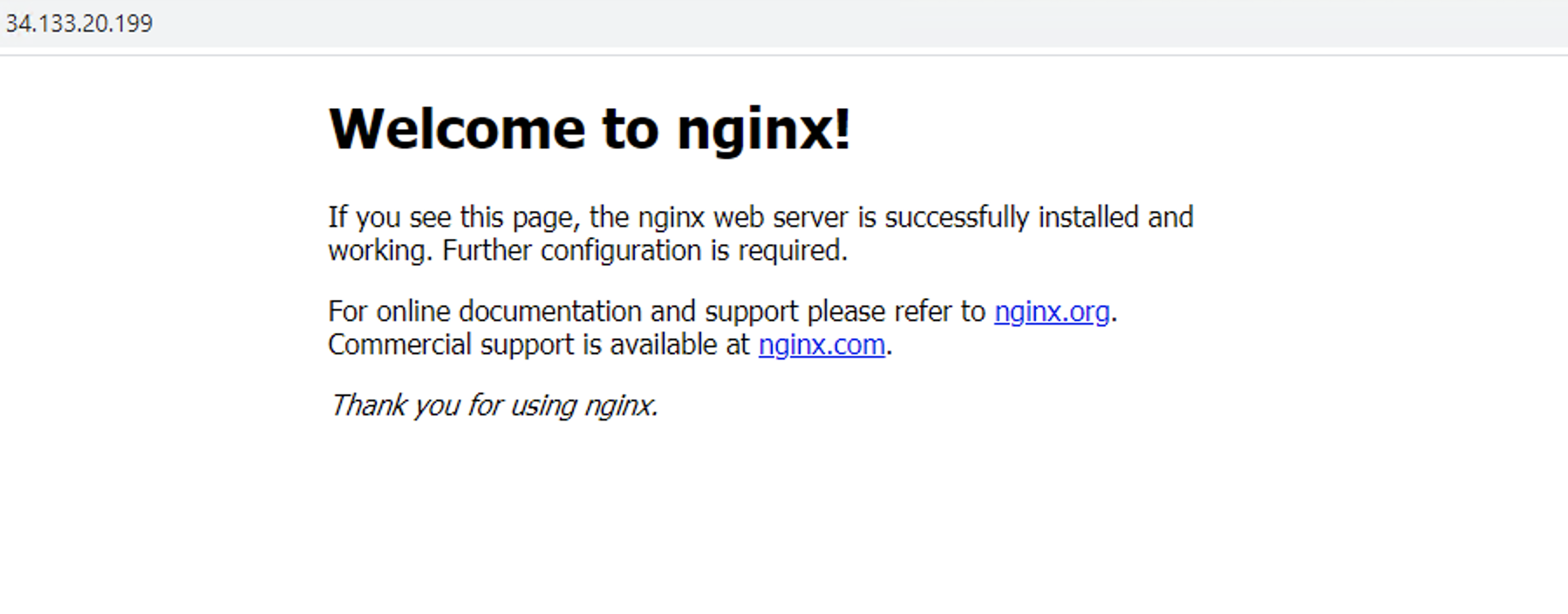This screenshot has height=614, width=1568.
Task: Click the "Commercial support is available at" text
Action: [539, 345]
